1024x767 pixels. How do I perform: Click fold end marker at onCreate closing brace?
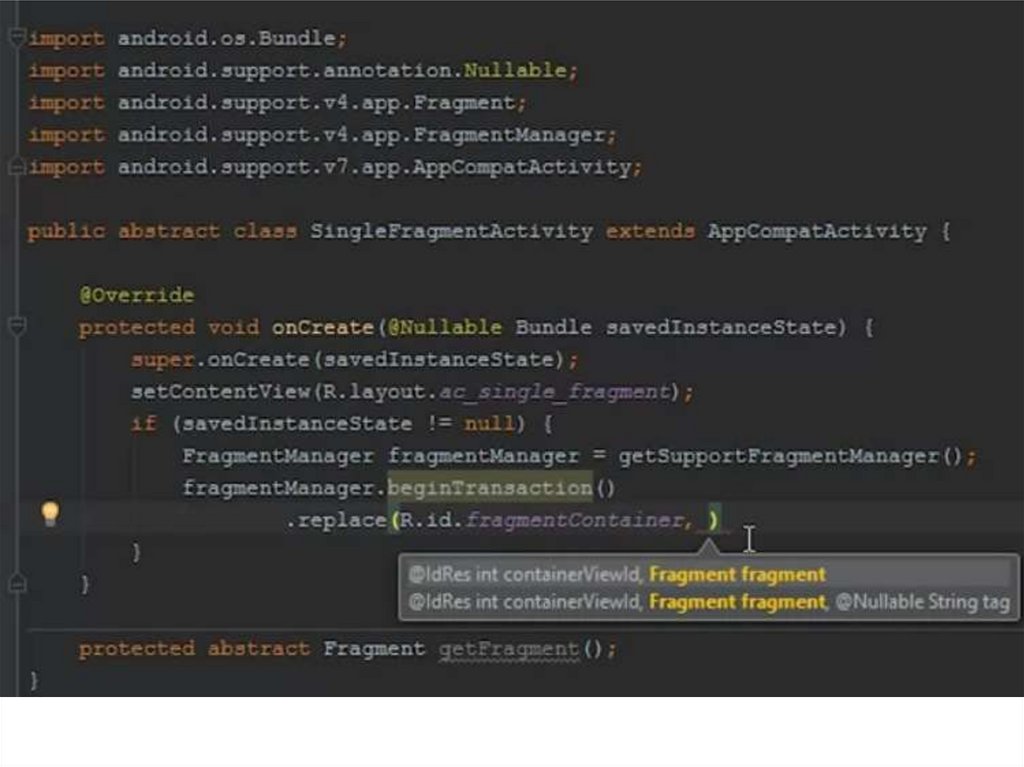click(x=15, y=583)
